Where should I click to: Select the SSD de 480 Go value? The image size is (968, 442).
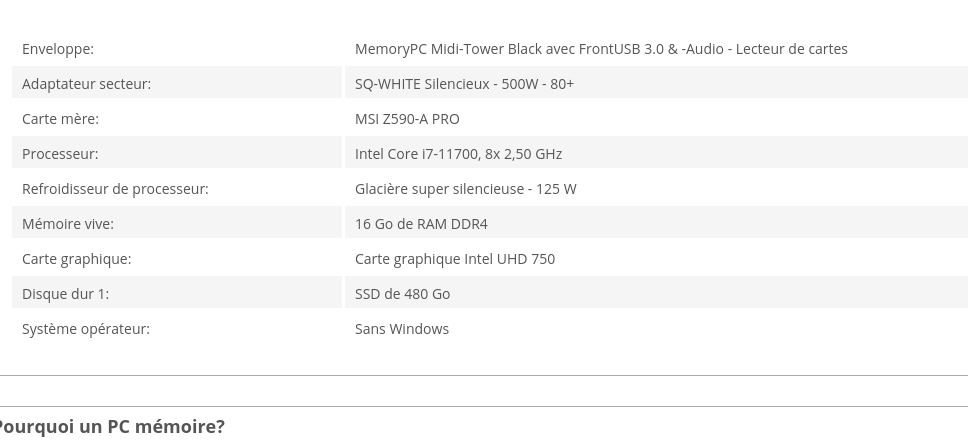402,294
